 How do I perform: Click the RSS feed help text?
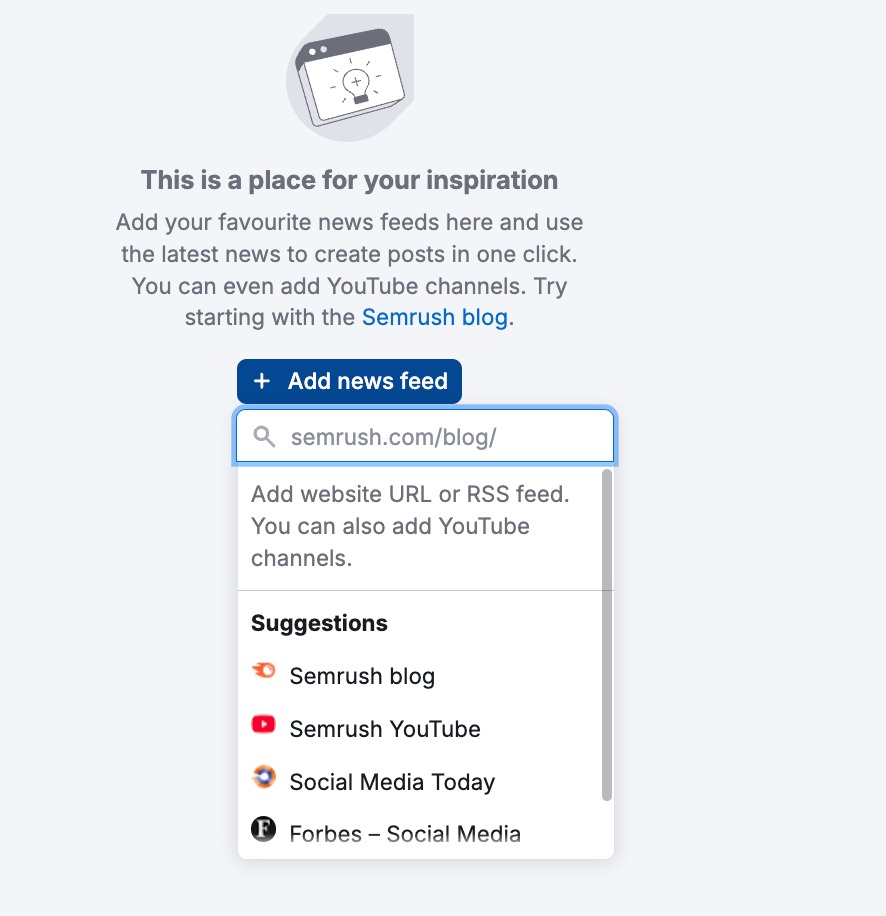(x=410, y=526)
